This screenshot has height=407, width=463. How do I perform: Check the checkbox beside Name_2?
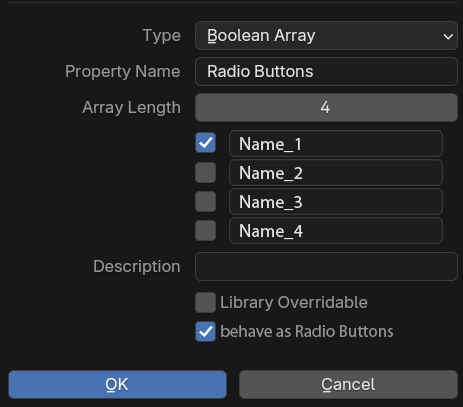(205, 173)
